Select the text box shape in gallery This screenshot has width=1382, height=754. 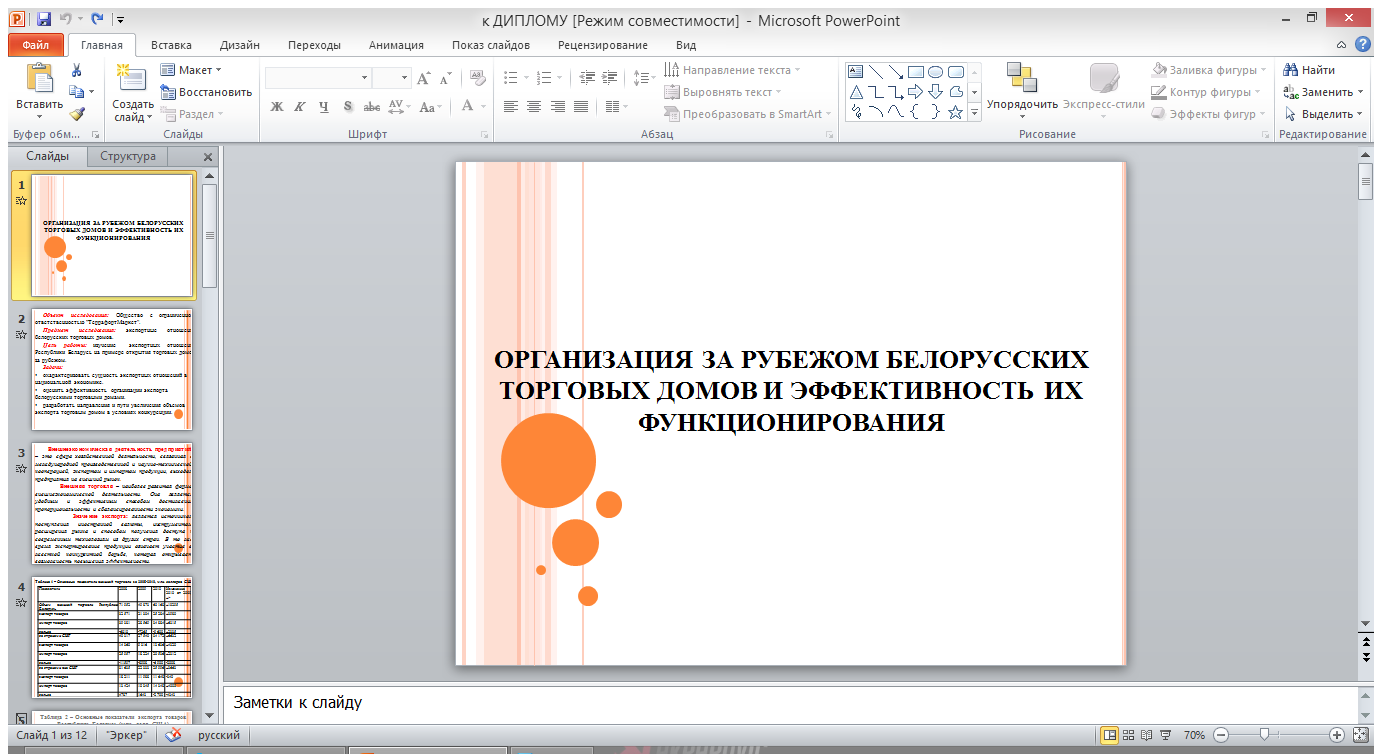[855, 71]
